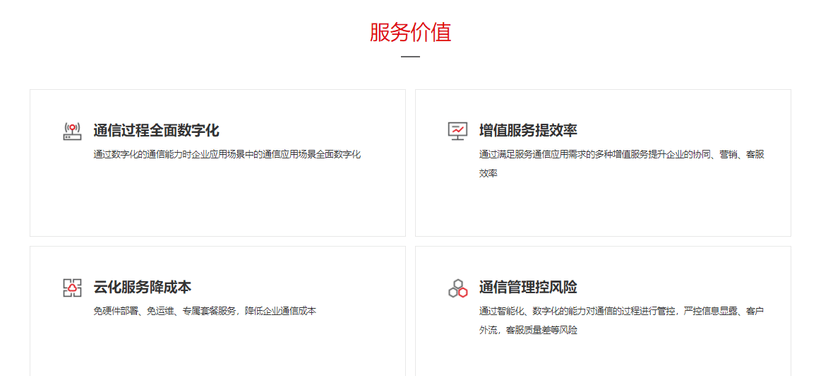Viewport: 828px width, 376px height.
Task: Click the description starting 通过数字化的通信能力
Action: (x=227, y=155)
